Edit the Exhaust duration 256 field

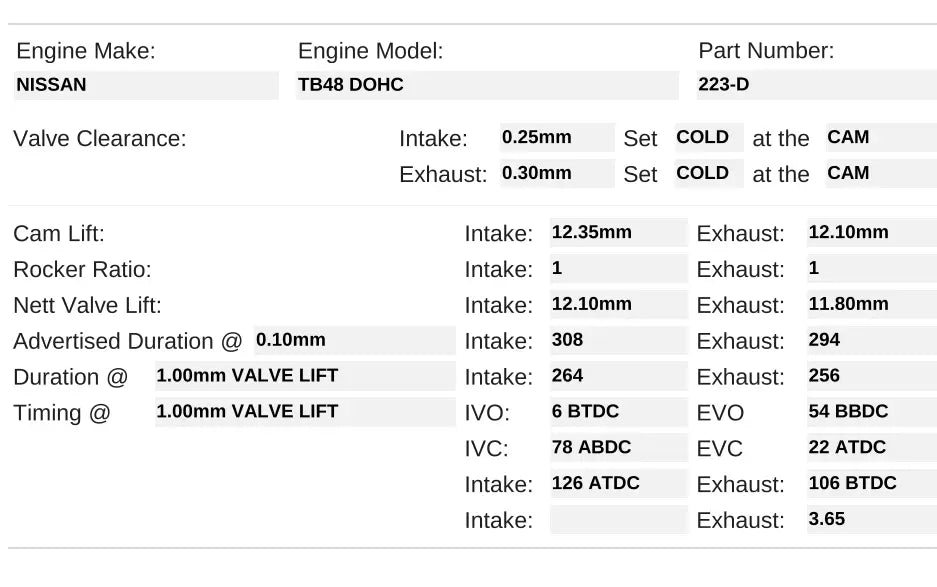coord(870,377)
